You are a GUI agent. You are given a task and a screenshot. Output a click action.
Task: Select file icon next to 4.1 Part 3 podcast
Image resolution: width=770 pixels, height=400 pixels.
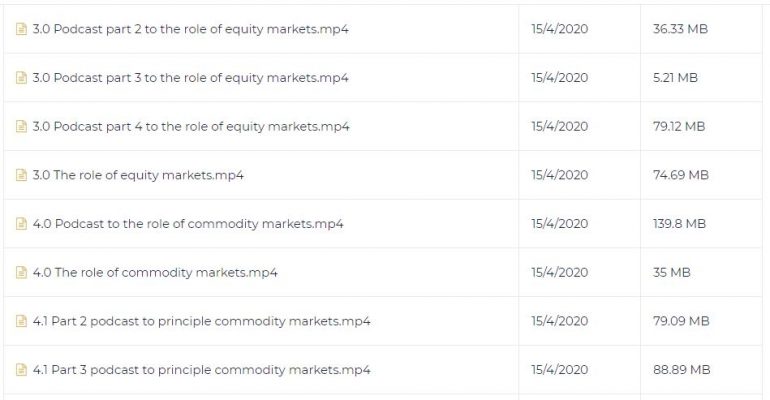(21, 369)
